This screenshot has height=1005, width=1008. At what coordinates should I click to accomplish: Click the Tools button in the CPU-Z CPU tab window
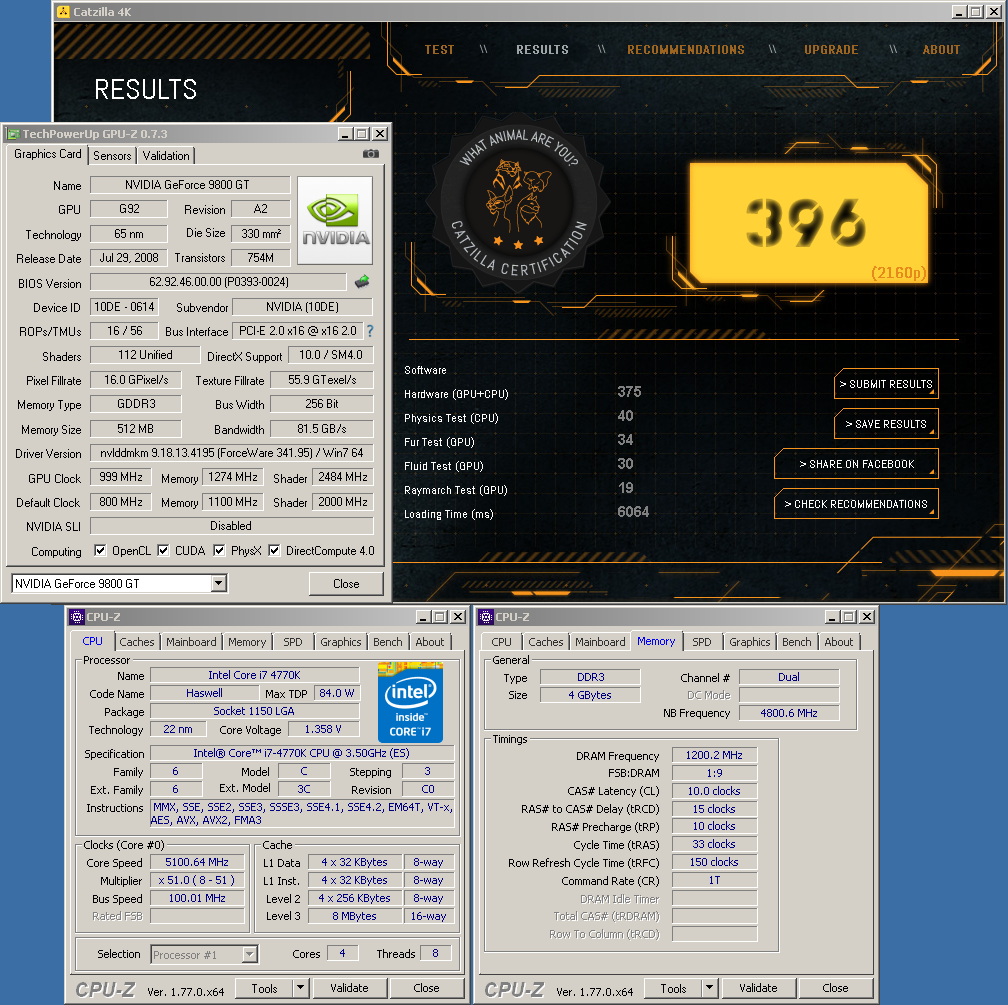[264, 988]
